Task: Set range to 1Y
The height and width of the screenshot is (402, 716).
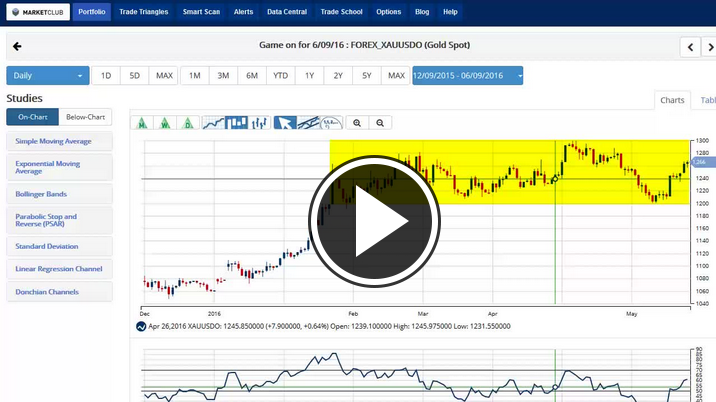Action: coord(310,76)
